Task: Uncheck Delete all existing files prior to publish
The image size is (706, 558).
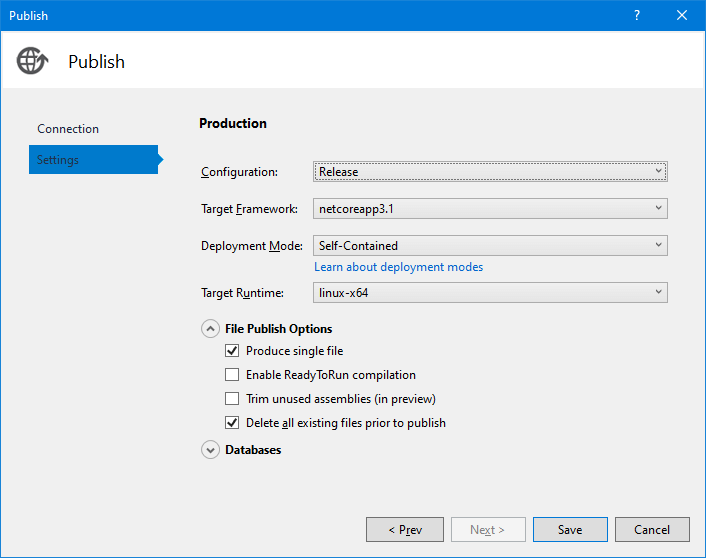Action: (232, 422)
